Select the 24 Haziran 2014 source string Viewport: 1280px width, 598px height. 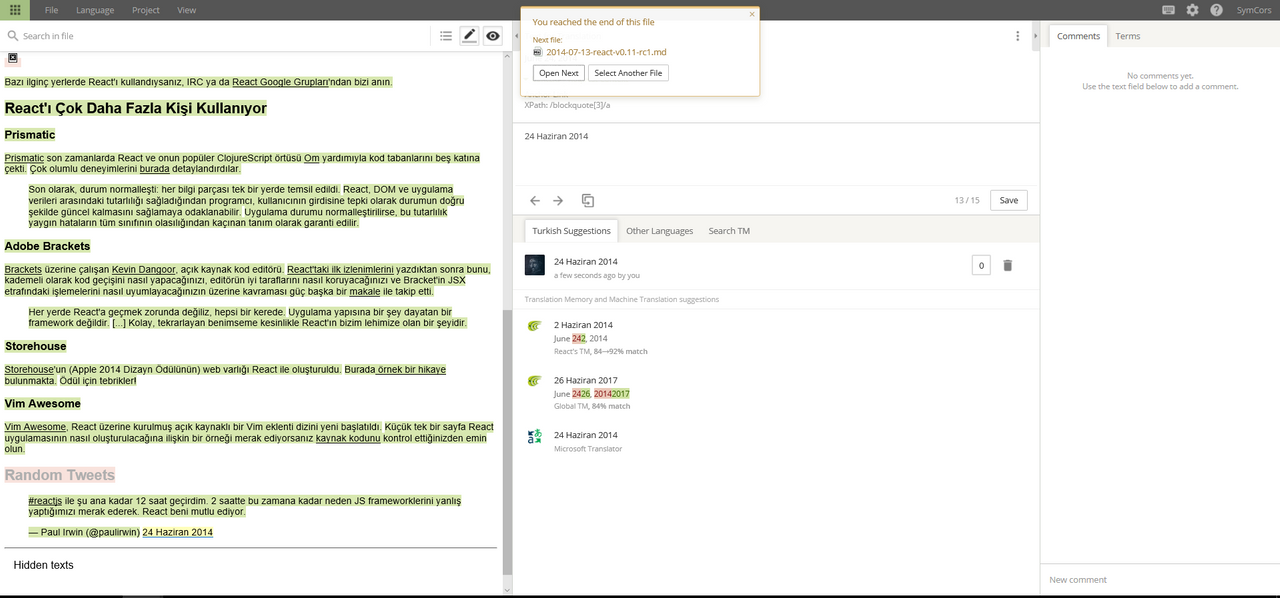pos(177,533)
